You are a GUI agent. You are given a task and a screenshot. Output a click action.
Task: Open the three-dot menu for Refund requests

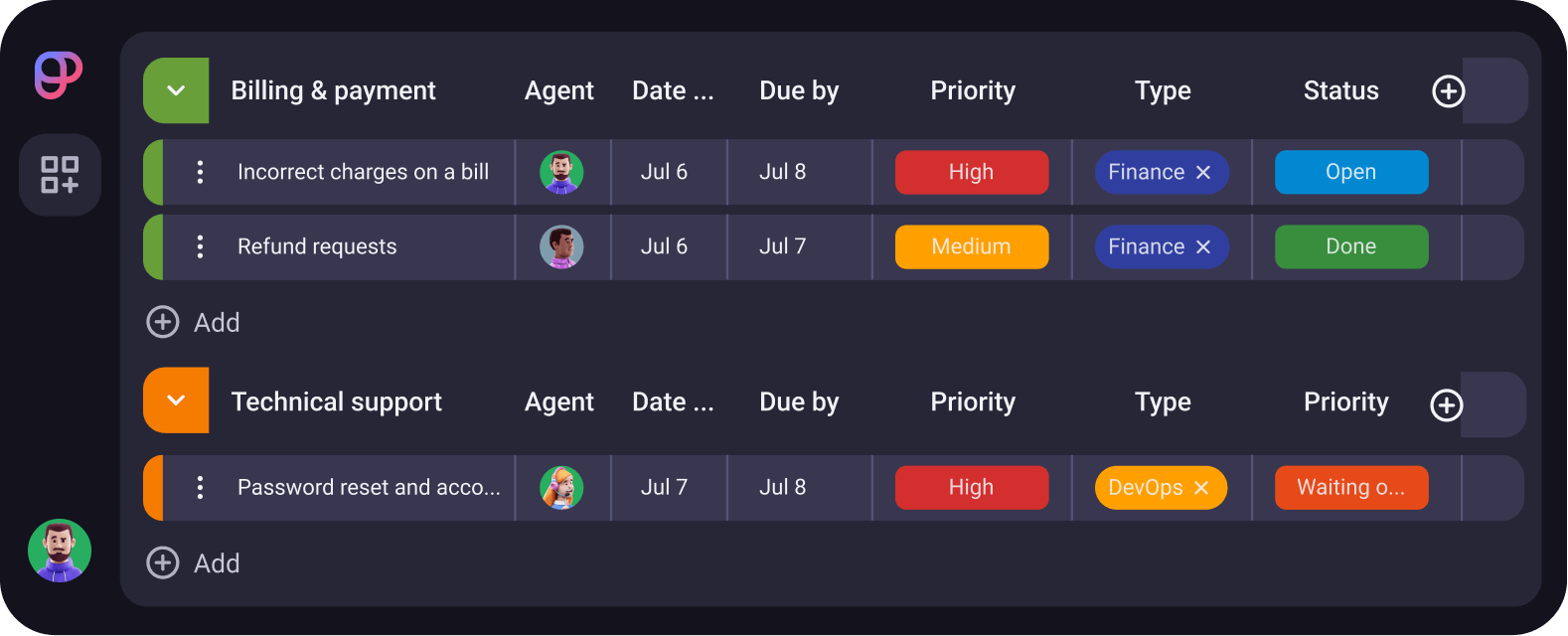(x=200, y=246)
